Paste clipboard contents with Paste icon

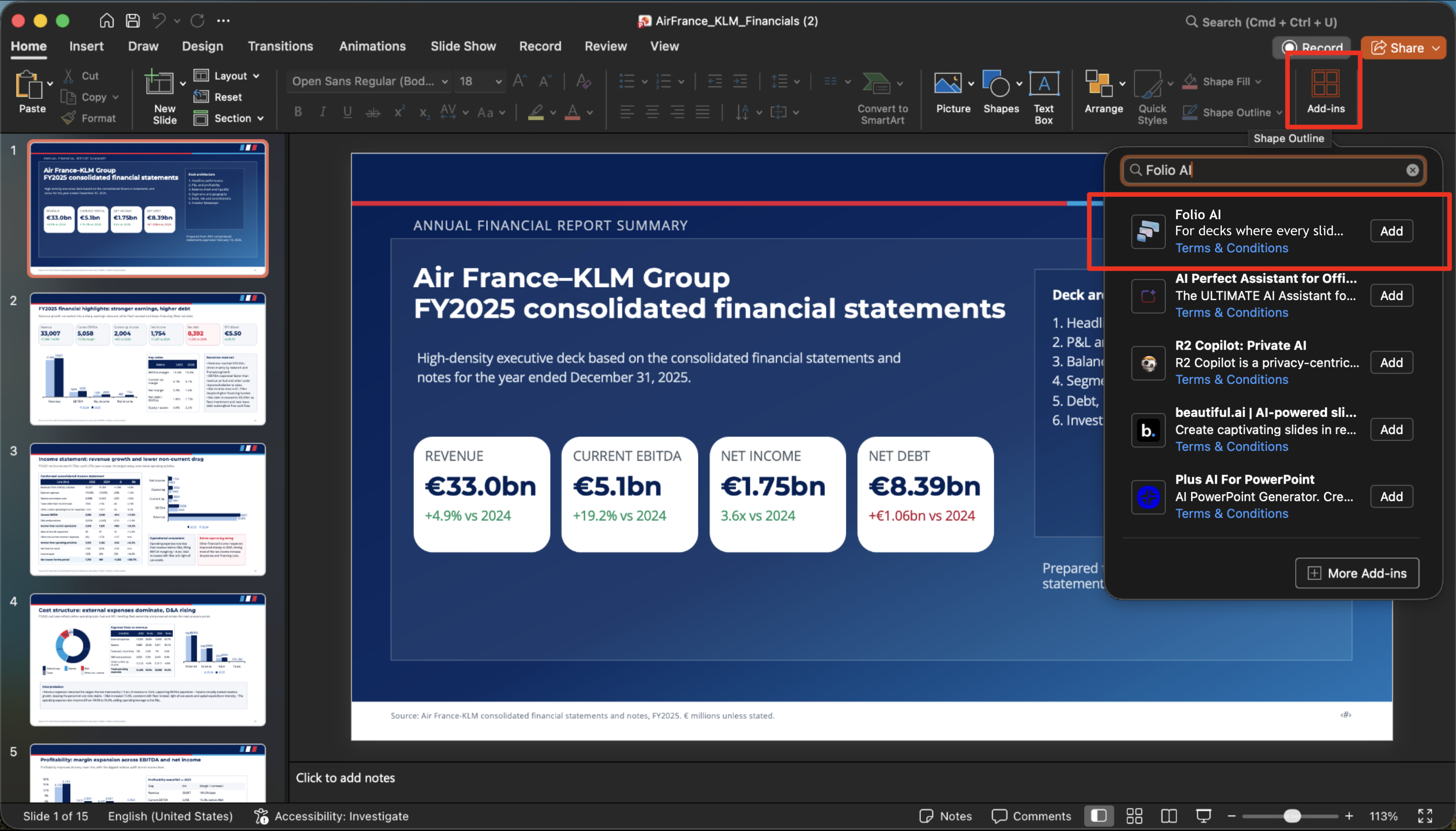coord(29,86)
